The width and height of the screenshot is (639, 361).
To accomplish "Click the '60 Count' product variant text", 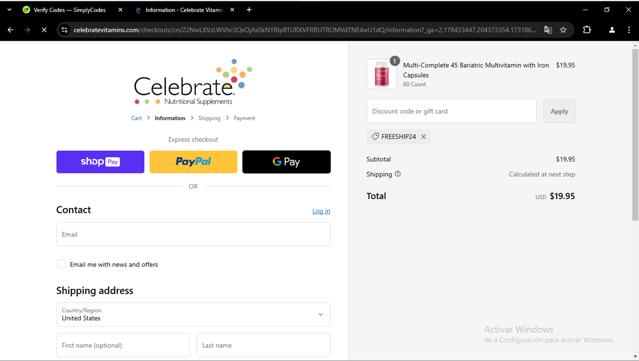I will [x=414, y=84].
